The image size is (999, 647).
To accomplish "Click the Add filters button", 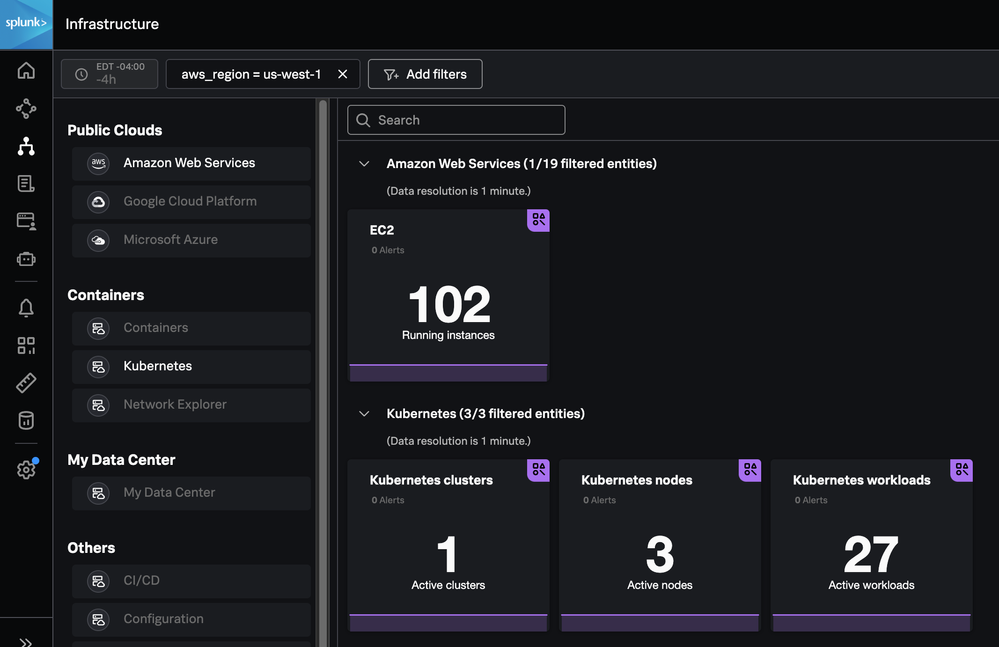I will pos(425,74).
